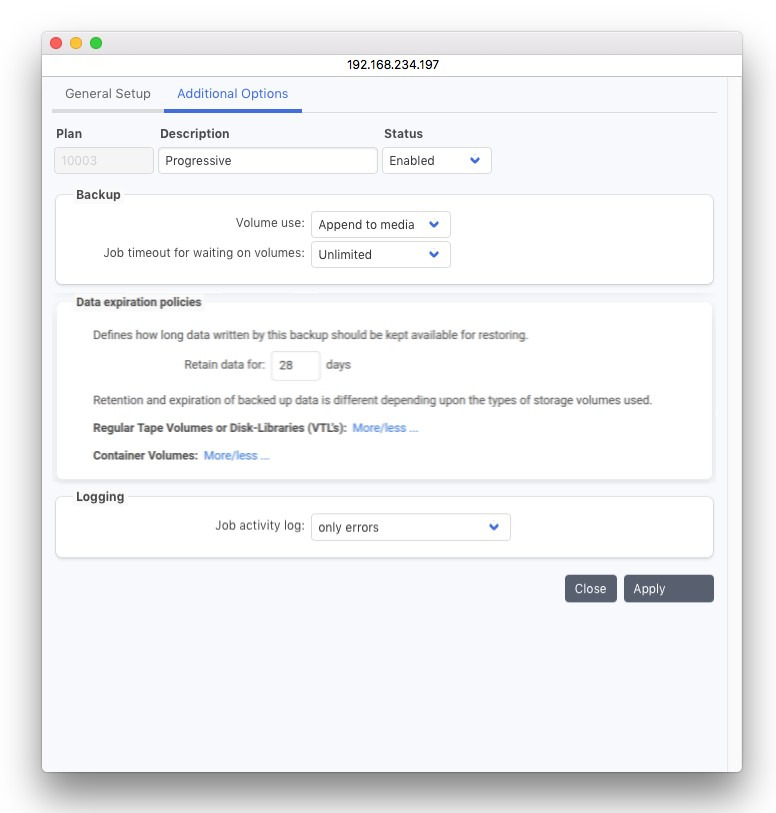
Task: Maximize window with the green button
Action: point(96,43)
